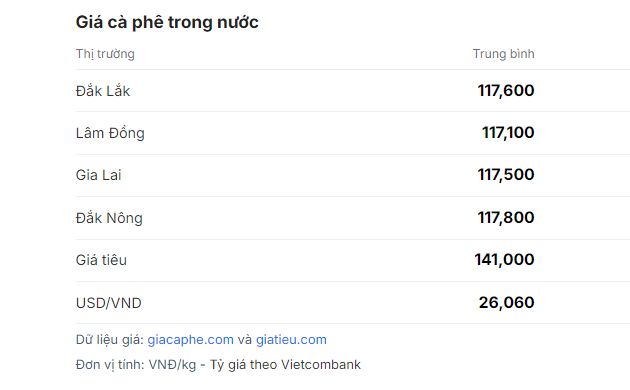This screenshot has width=630, height=390.
Task: Click the Đắk Lắk market row
Action: click(353, 91)
